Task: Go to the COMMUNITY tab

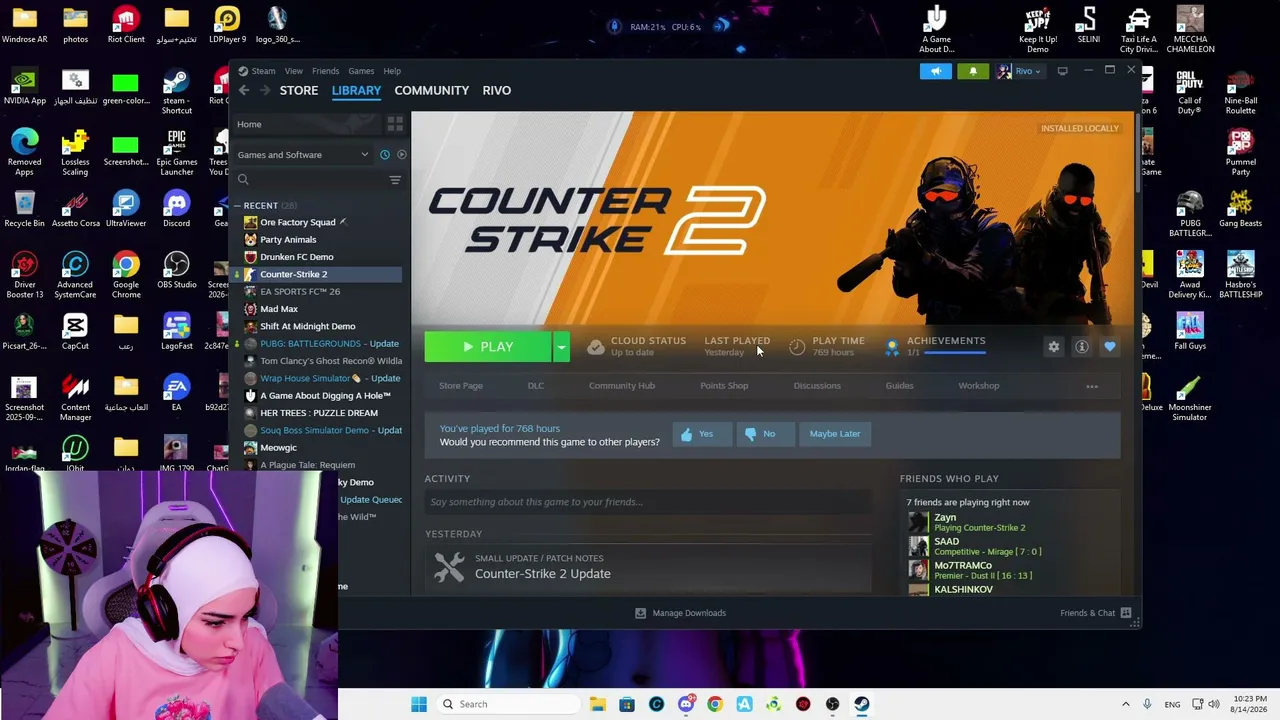Action: tap(431, 90)
